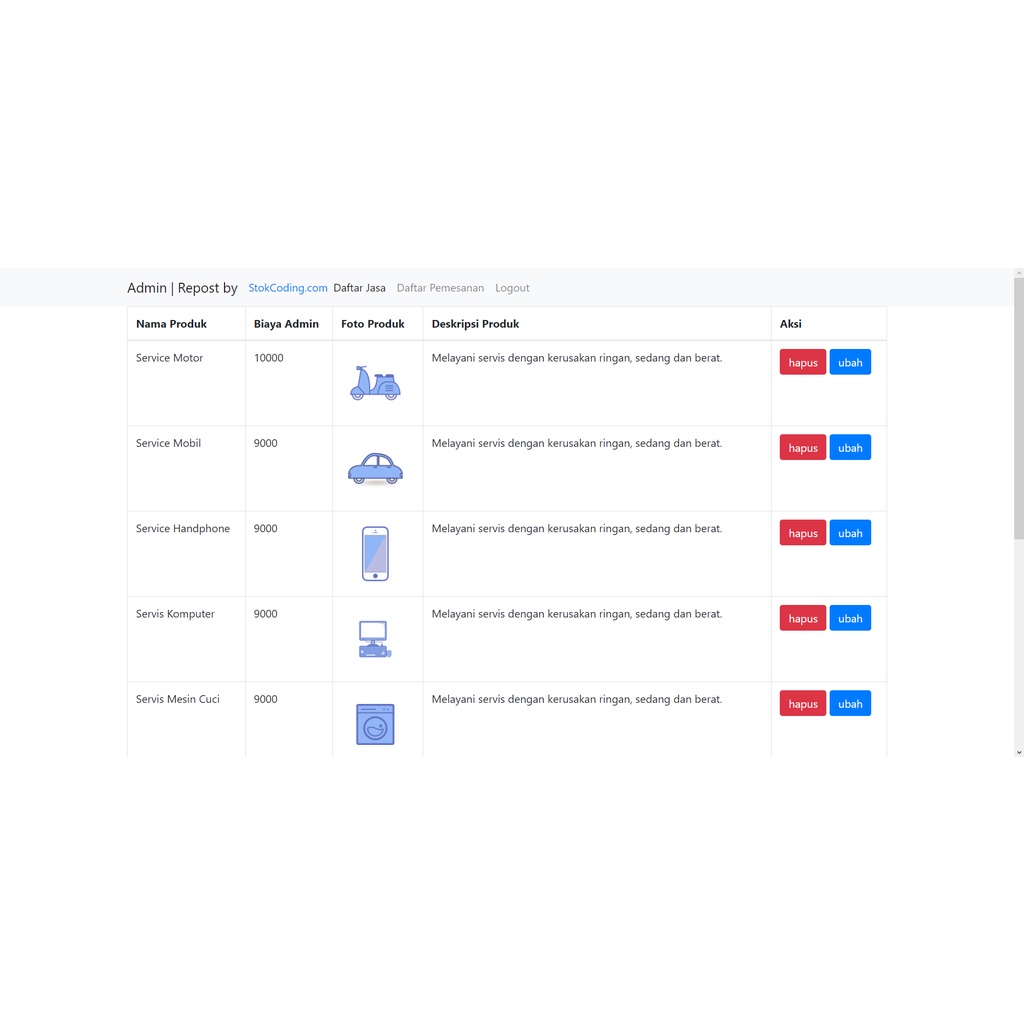Hit hapus on Servis Mesin Cuci
1024x1024 pixels.
(802, 704)
